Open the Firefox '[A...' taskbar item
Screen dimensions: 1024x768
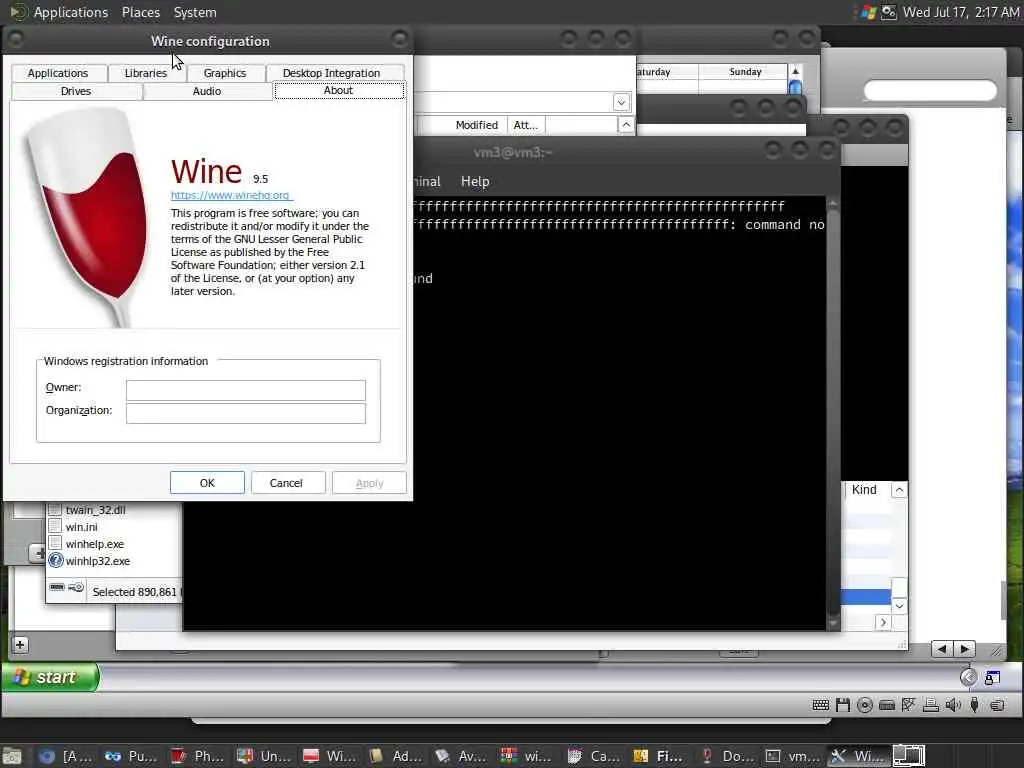coord(65,756)
